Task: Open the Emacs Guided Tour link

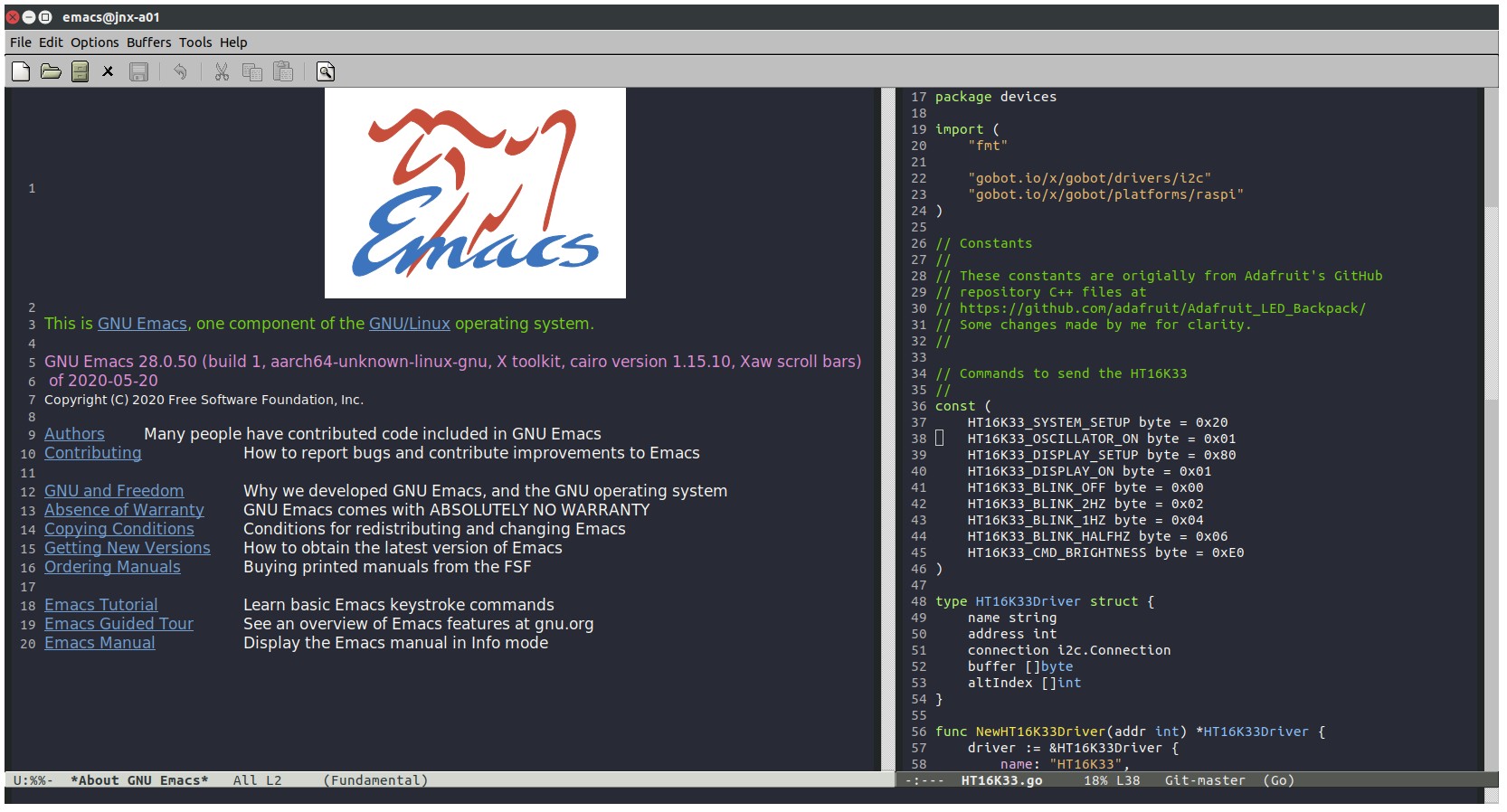Action: pyautogui.click(x=118, y=624)
